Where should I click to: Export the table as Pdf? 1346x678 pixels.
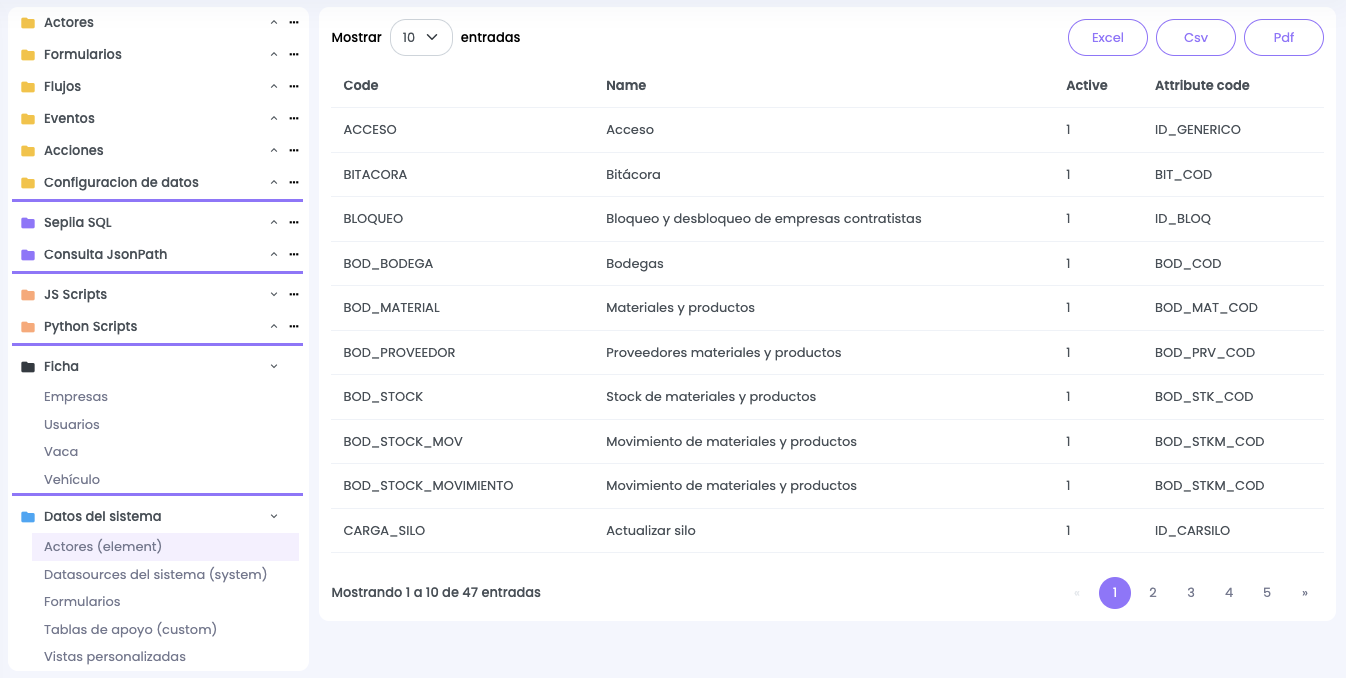tap(1284, 37)
